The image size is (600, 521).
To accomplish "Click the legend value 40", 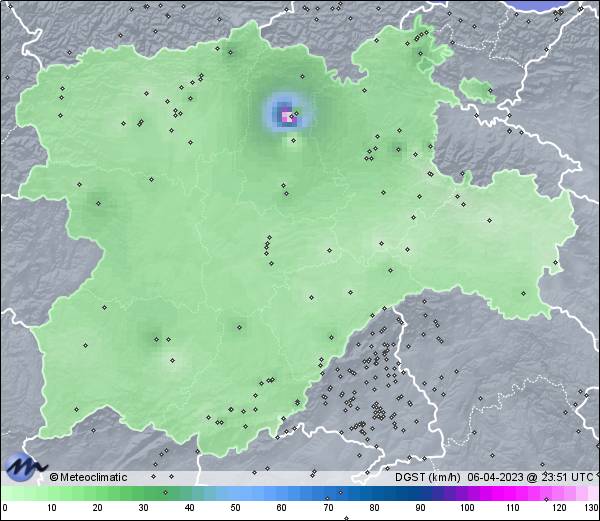I will pos(189,508).
